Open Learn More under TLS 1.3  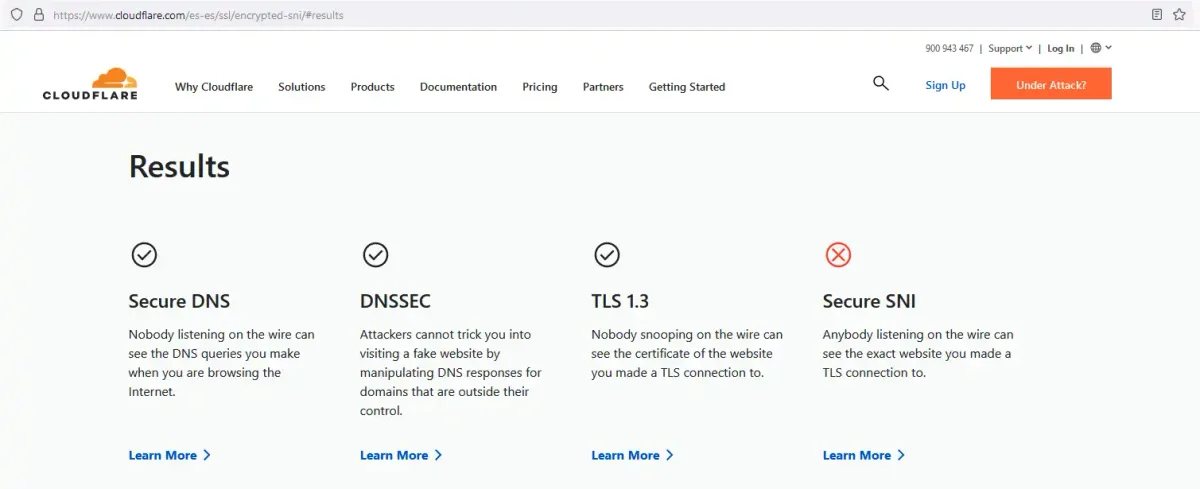pos(632,455)
